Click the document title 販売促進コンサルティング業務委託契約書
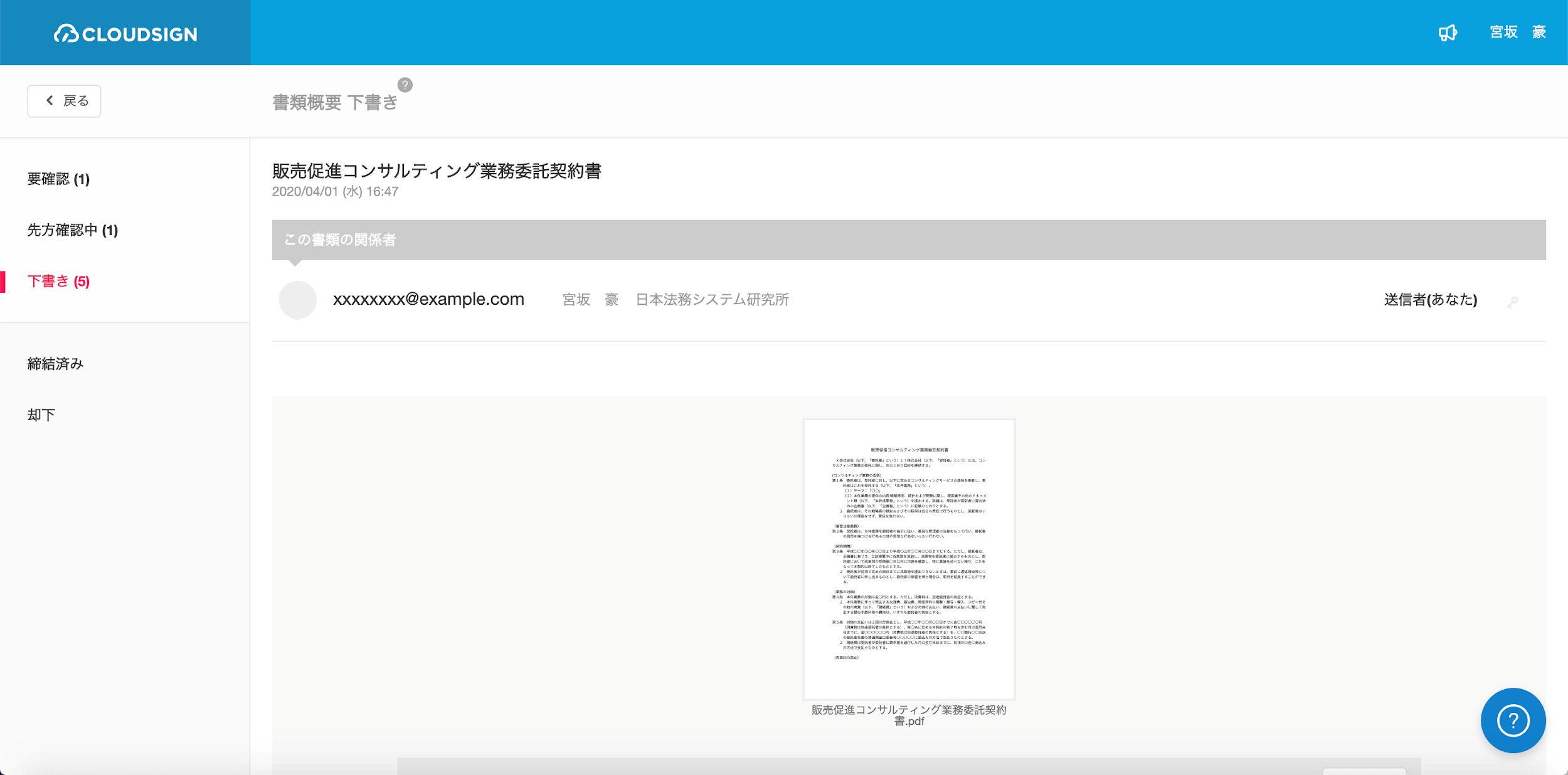1568x775 pixels. (x=437, y=171)
